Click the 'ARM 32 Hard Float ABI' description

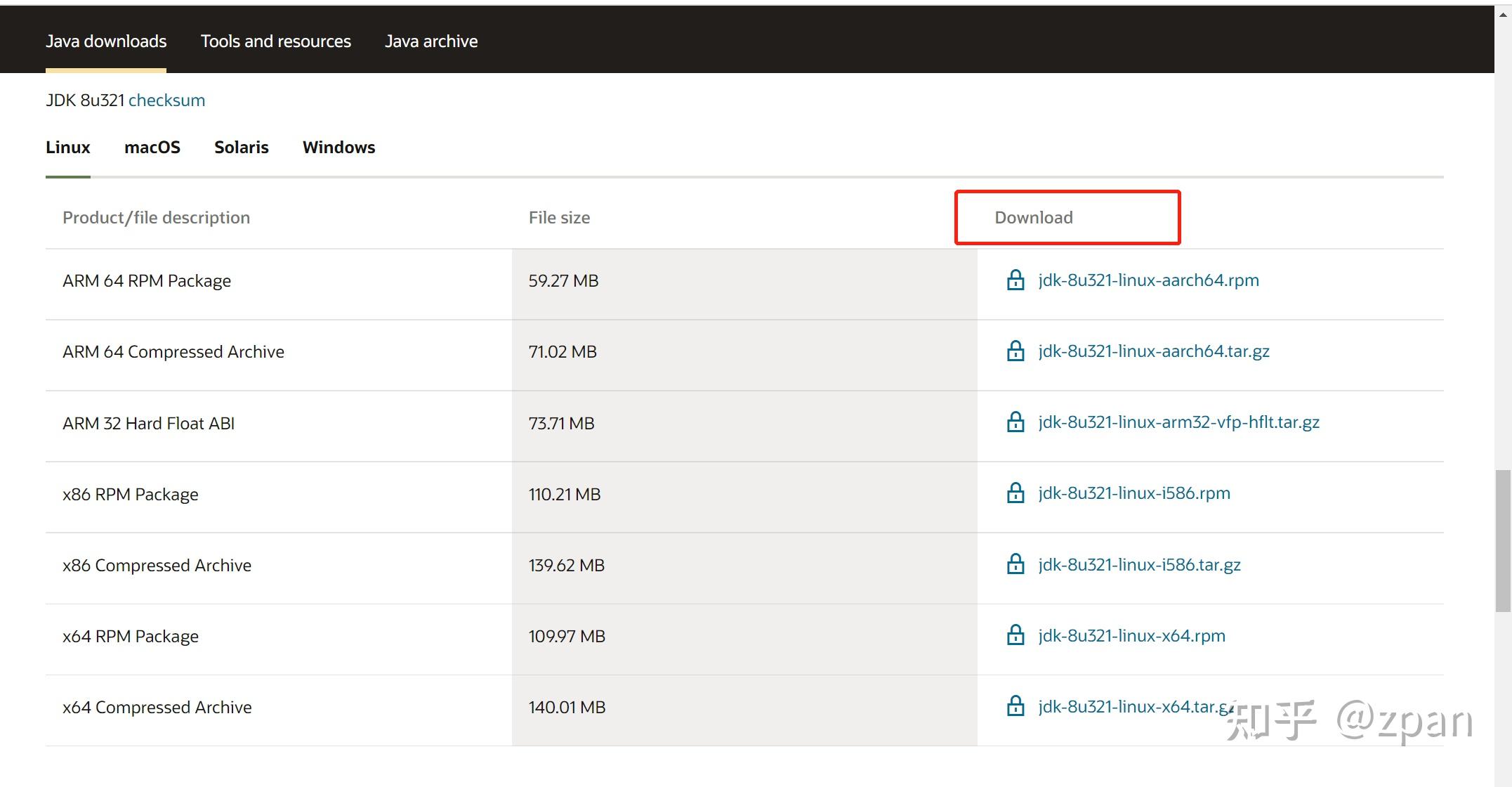(x=148, y=424)
